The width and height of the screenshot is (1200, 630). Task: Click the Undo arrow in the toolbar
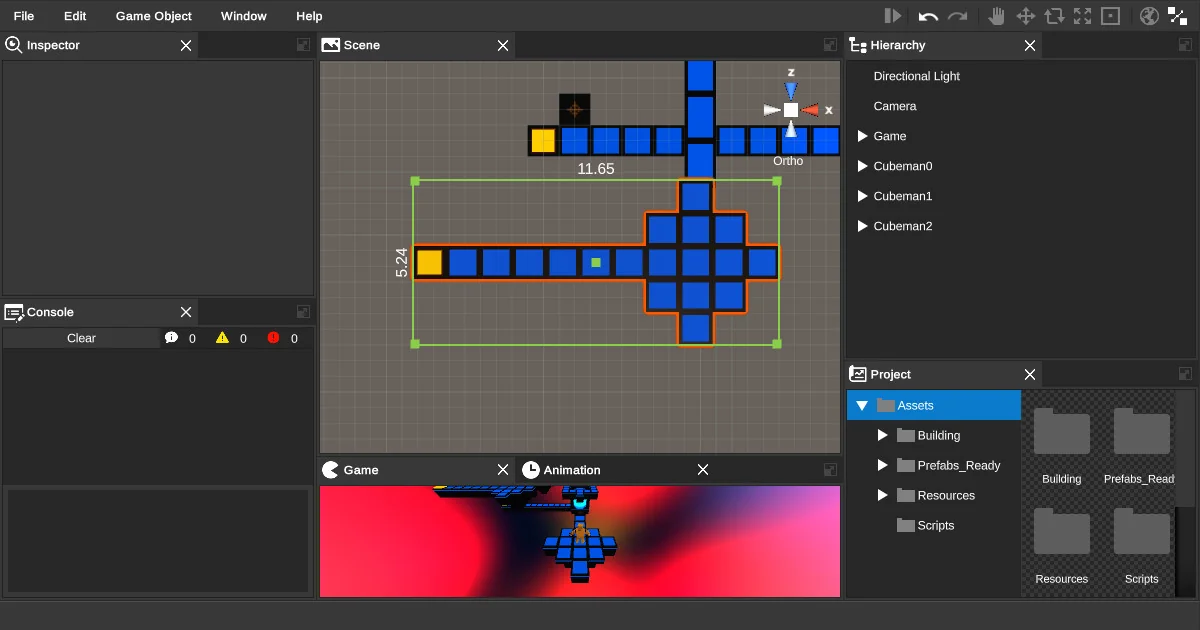928,15
